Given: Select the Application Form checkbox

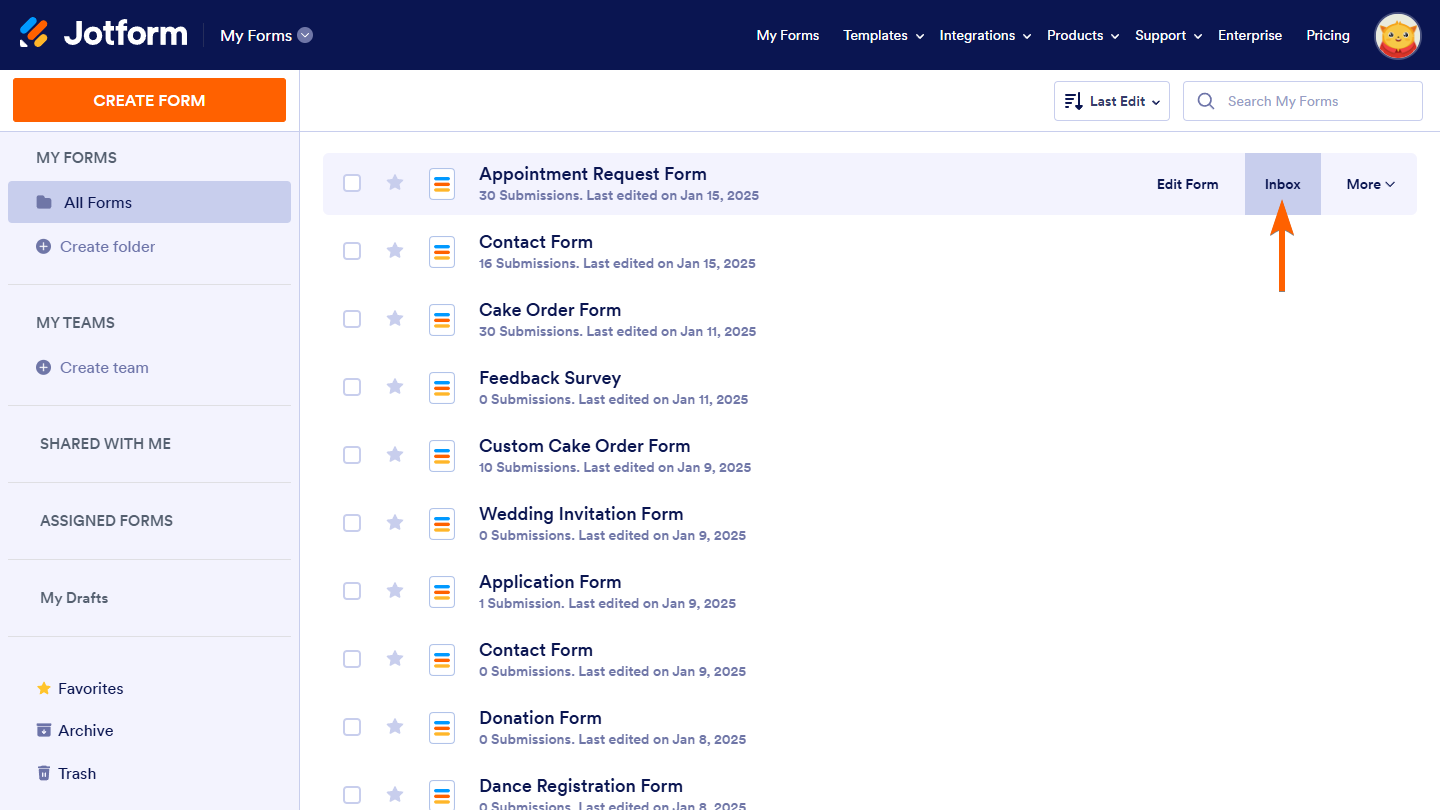Looking at the screenshot, I should pos(352,591).
